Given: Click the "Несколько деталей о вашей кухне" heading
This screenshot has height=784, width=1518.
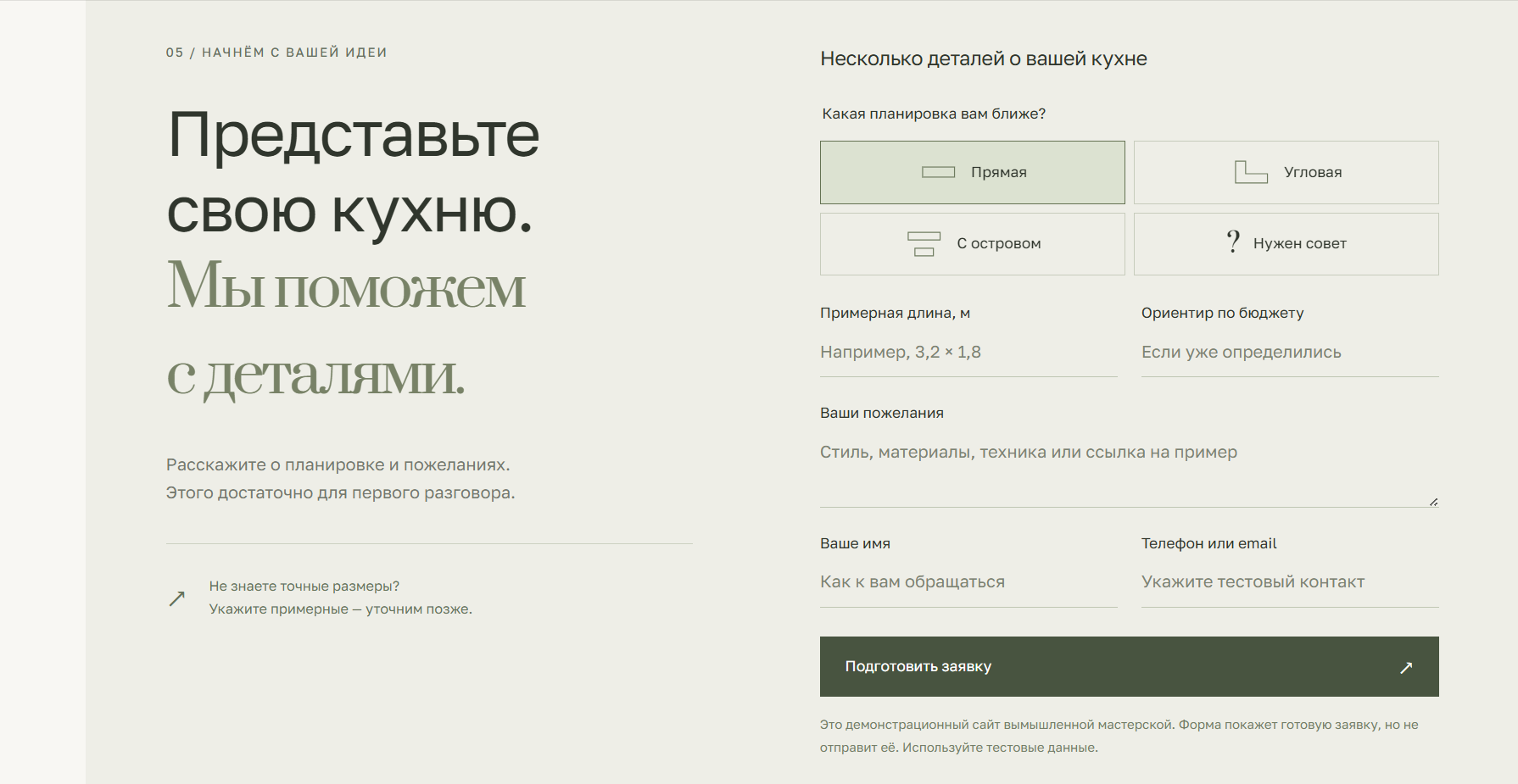Looking at the screenshot, I should 984,59.
